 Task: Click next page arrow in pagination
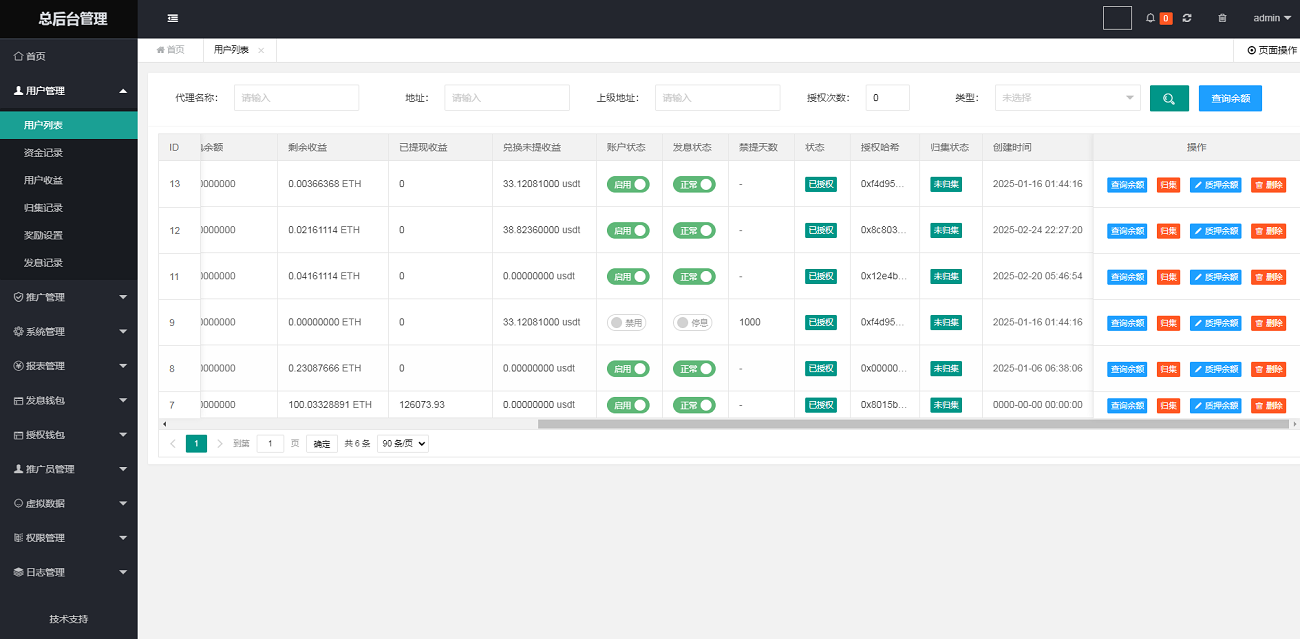220,444
